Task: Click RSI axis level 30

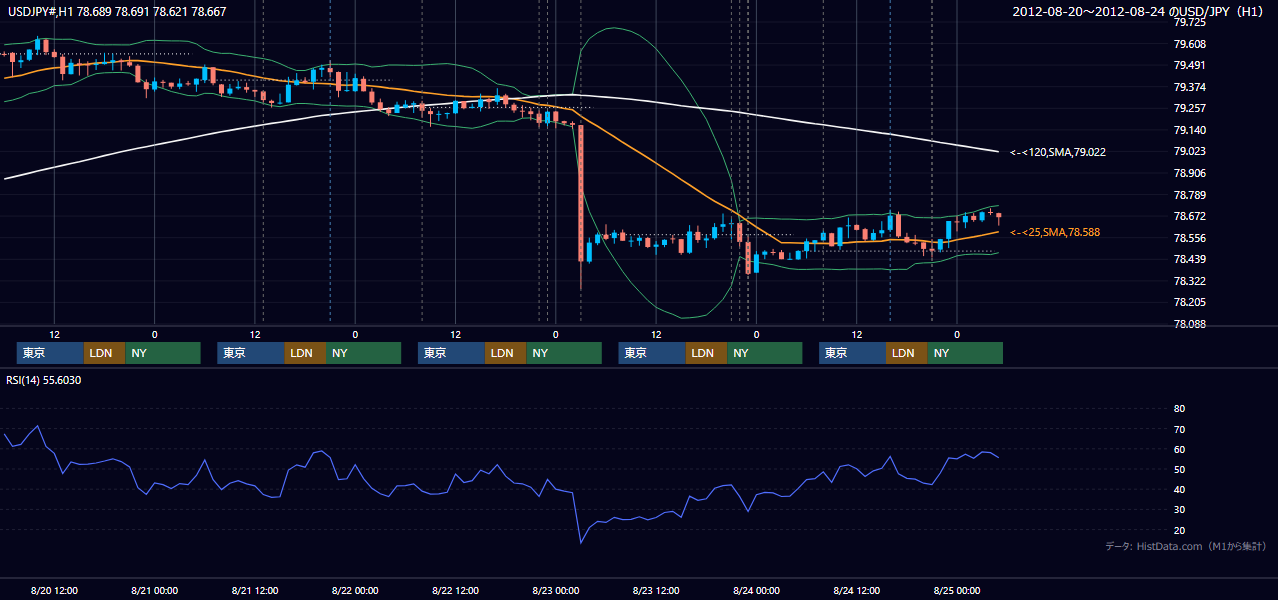Action: tap(1179, 509)
